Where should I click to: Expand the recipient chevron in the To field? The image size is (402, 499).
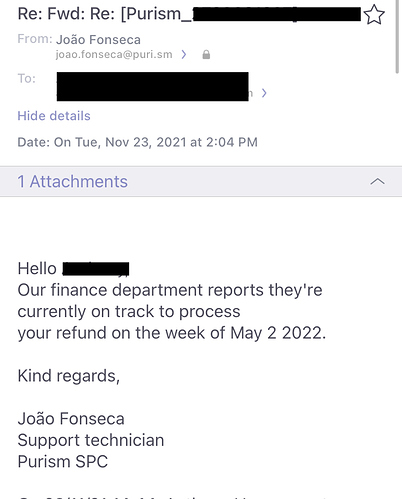[x=264, y=93]
